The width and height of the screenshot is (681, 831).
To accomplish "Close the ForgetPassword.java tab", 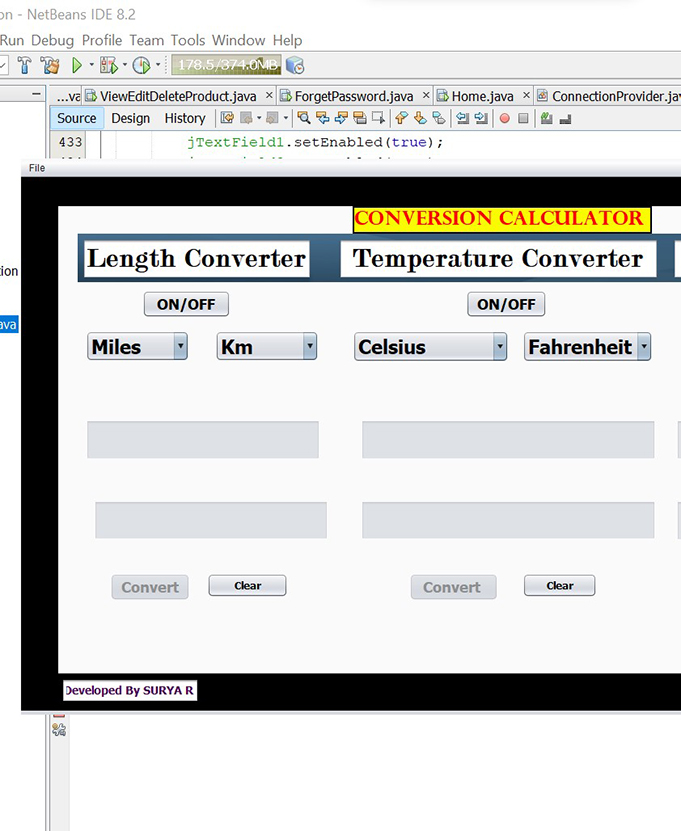I will 426,95.
